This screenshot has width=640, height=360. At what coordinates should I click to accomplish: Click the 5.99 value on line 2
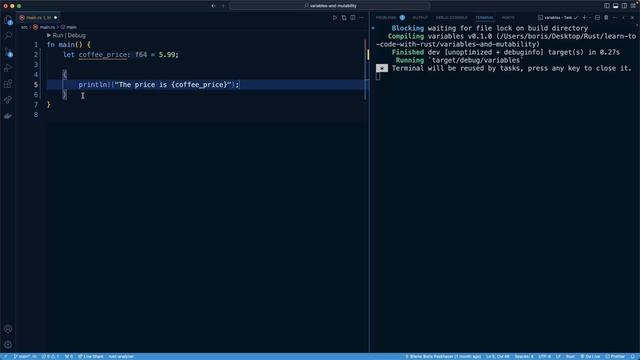click(x=167, y=55)
